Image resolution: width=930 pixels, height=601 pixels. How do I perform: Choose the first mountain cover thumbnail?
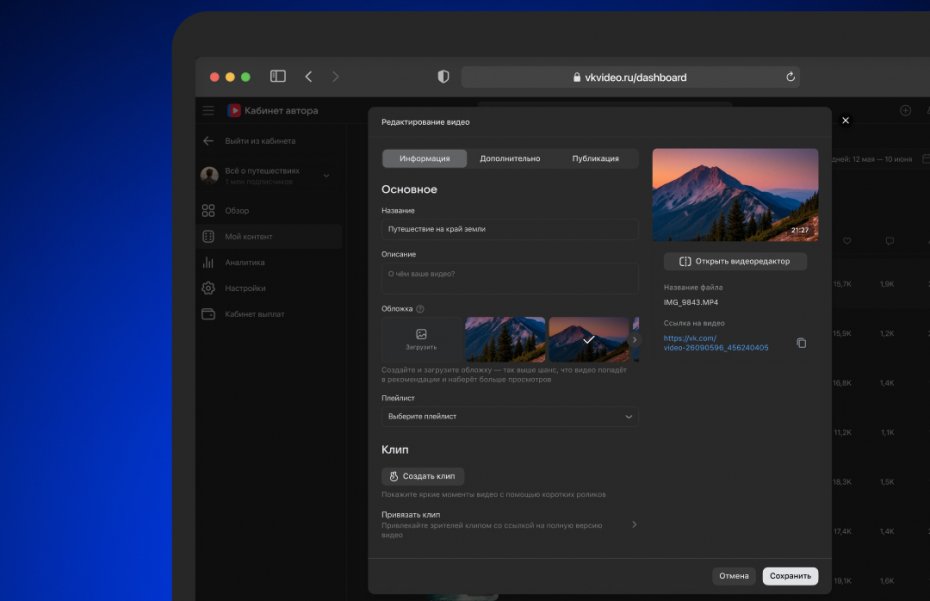(505, 339)
